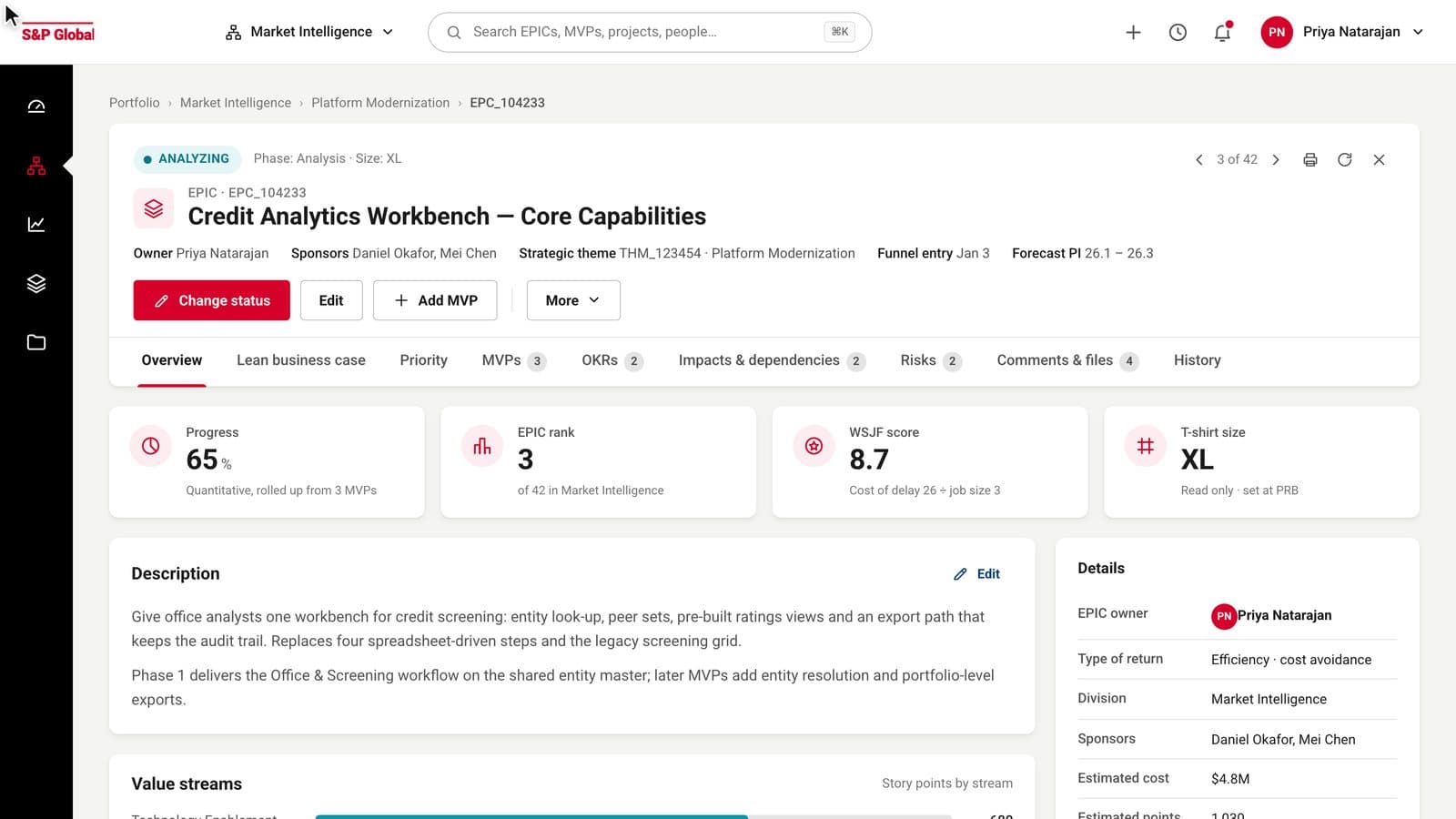
Task: Click the Change status button
Action: pos(211,300)
